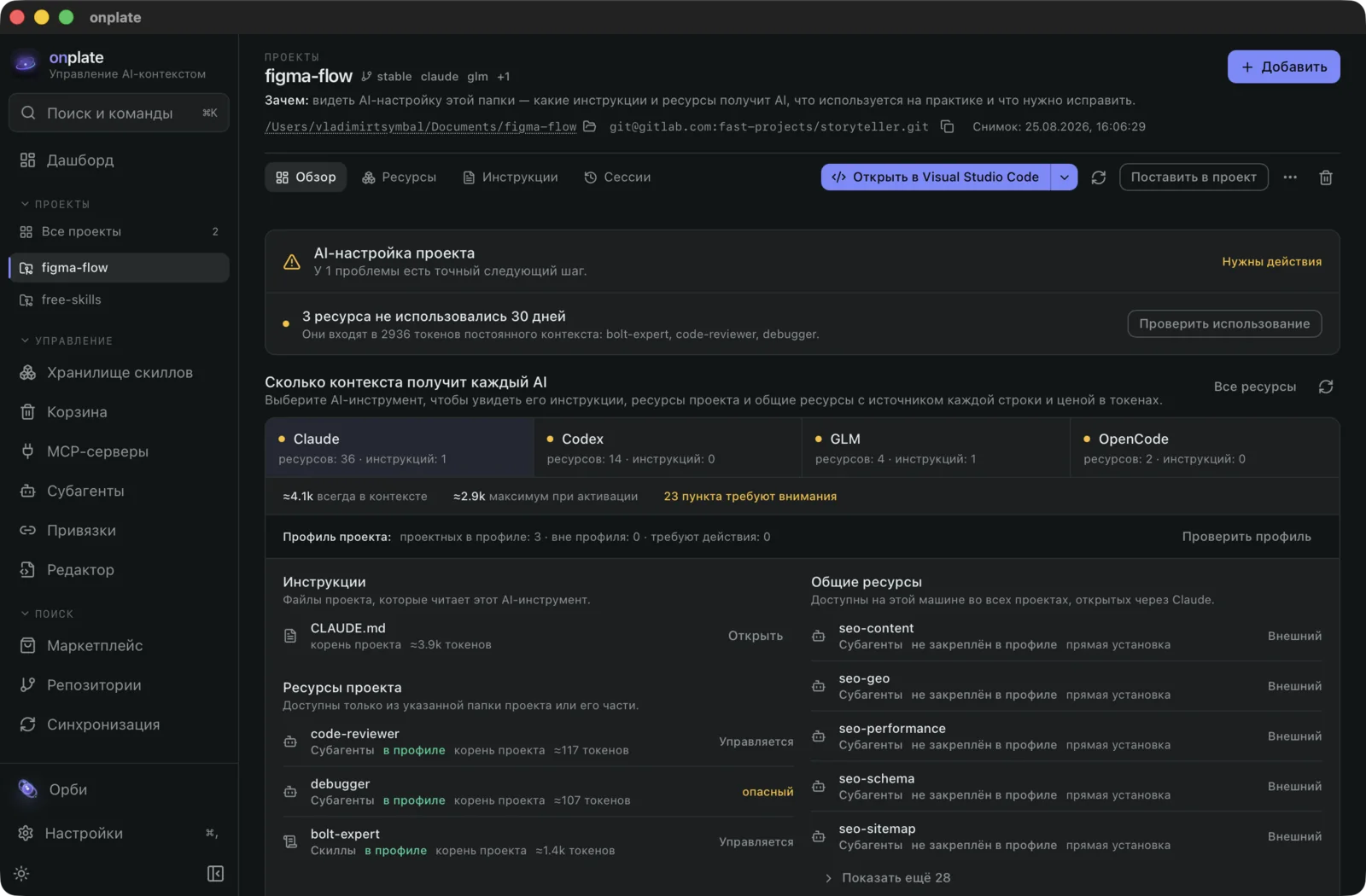
Task: Expand the +1 extra branches tag
Action: tap(504, 77)
